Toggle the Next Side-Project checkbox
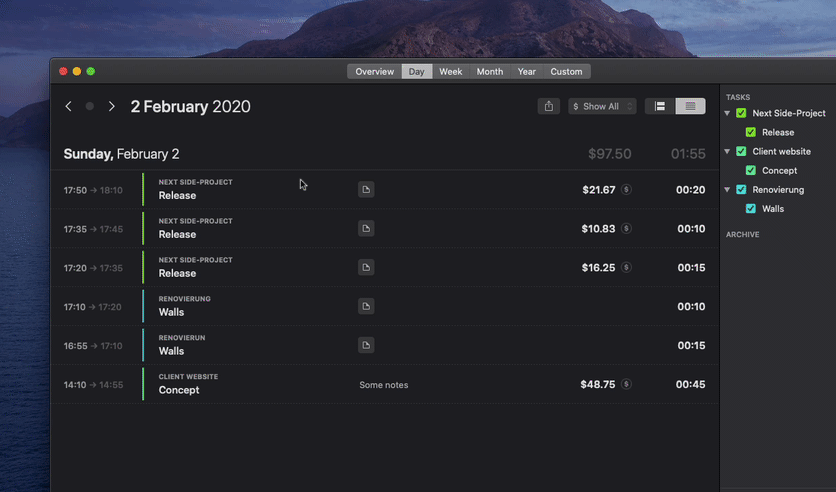 tap(741, 113)
